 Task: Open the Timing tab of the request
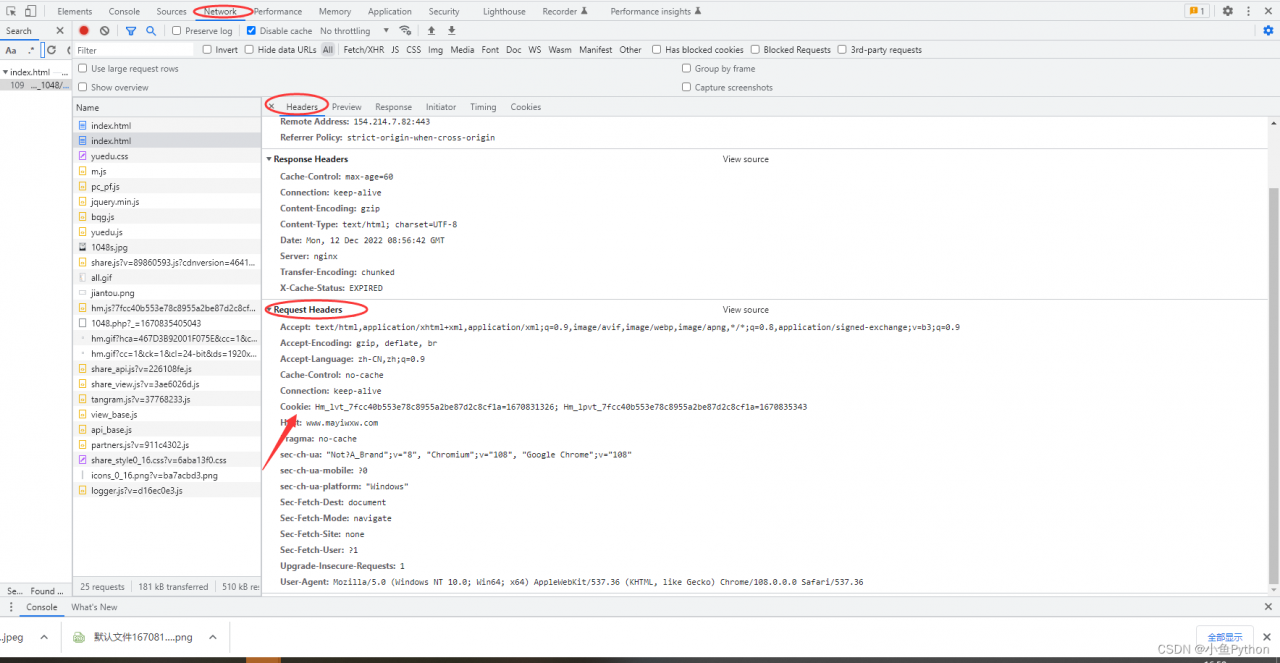483,107
